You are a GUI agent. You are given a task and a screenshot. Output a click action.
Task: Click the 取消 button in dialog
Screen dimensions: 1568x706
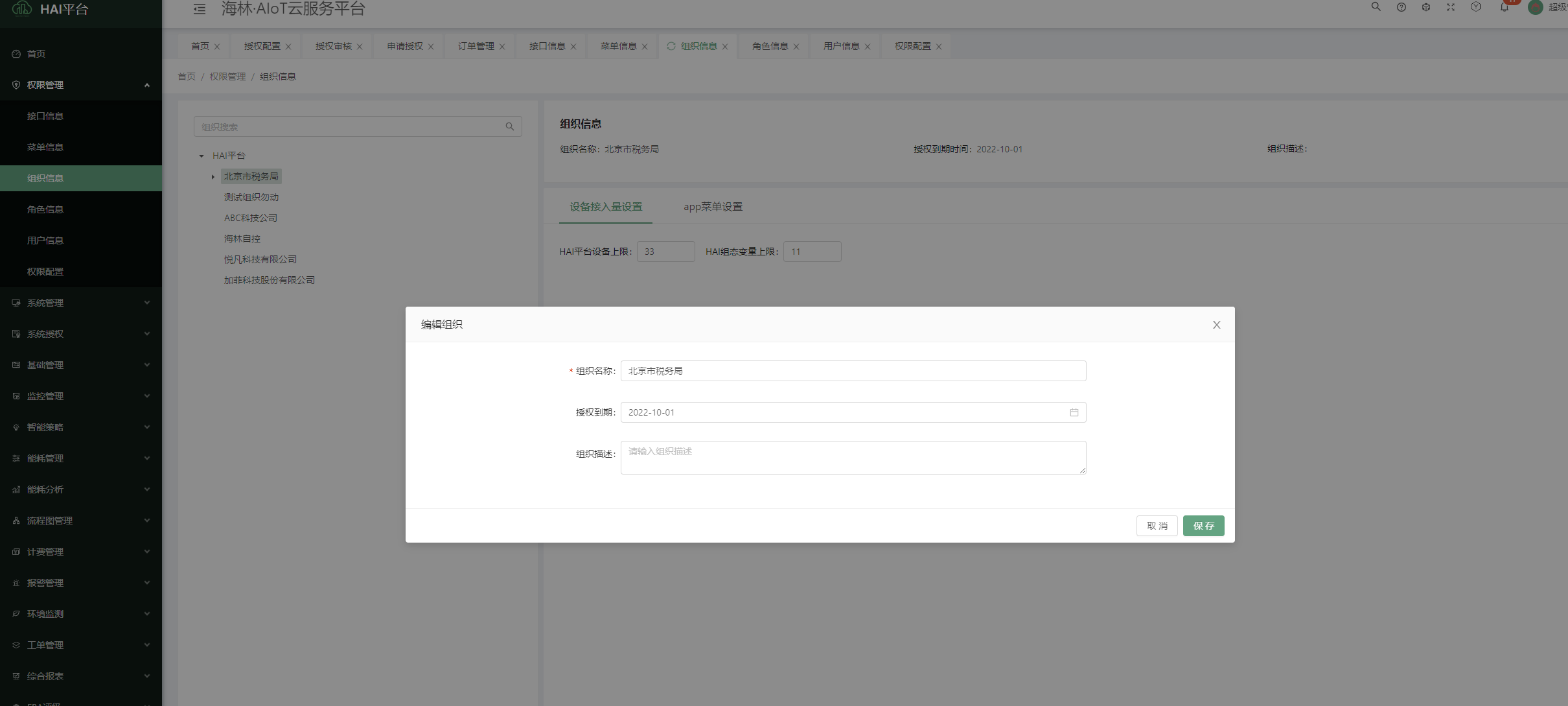coord(1157,526)
